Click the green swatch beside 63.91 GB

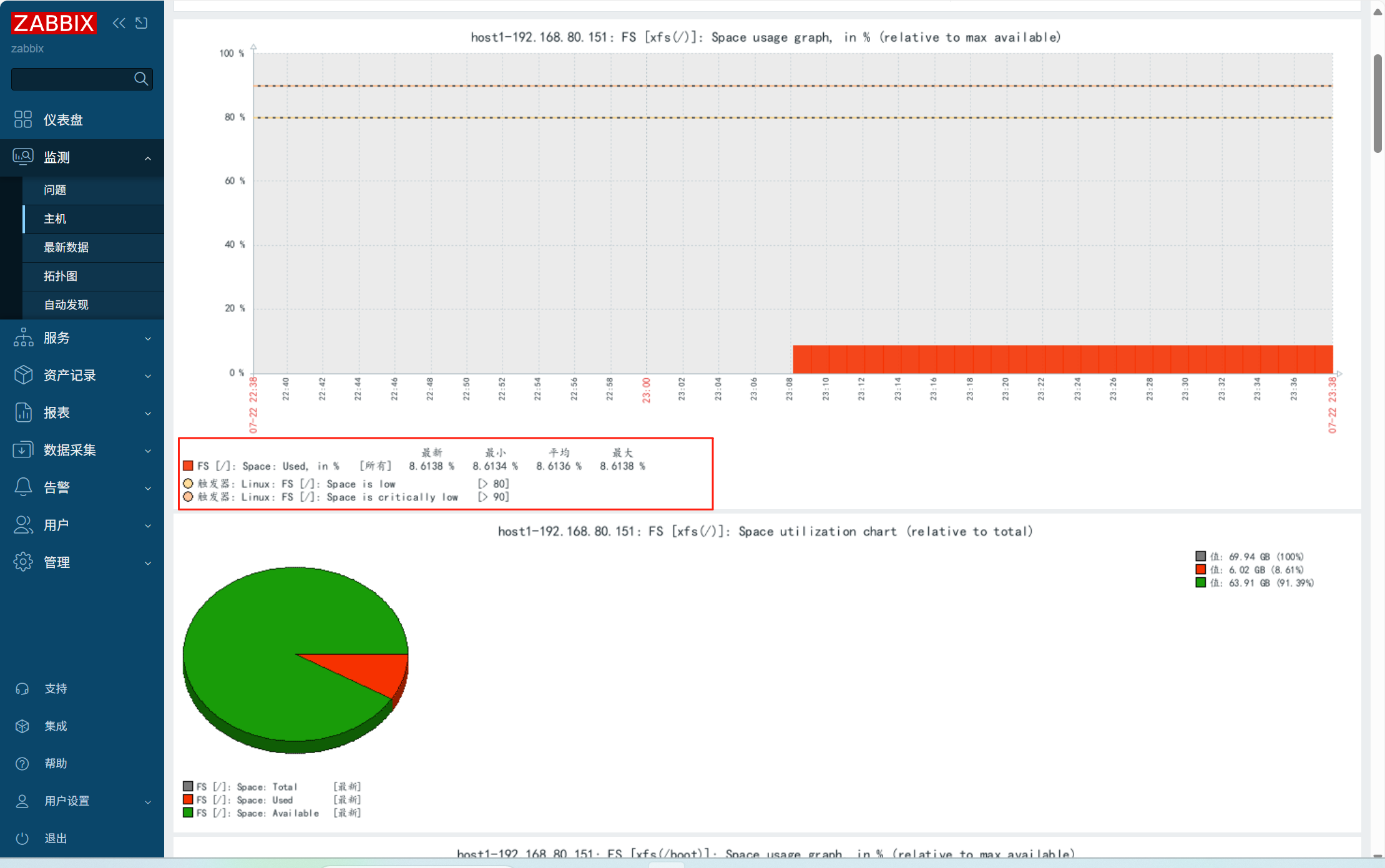tap(1200, 582)
